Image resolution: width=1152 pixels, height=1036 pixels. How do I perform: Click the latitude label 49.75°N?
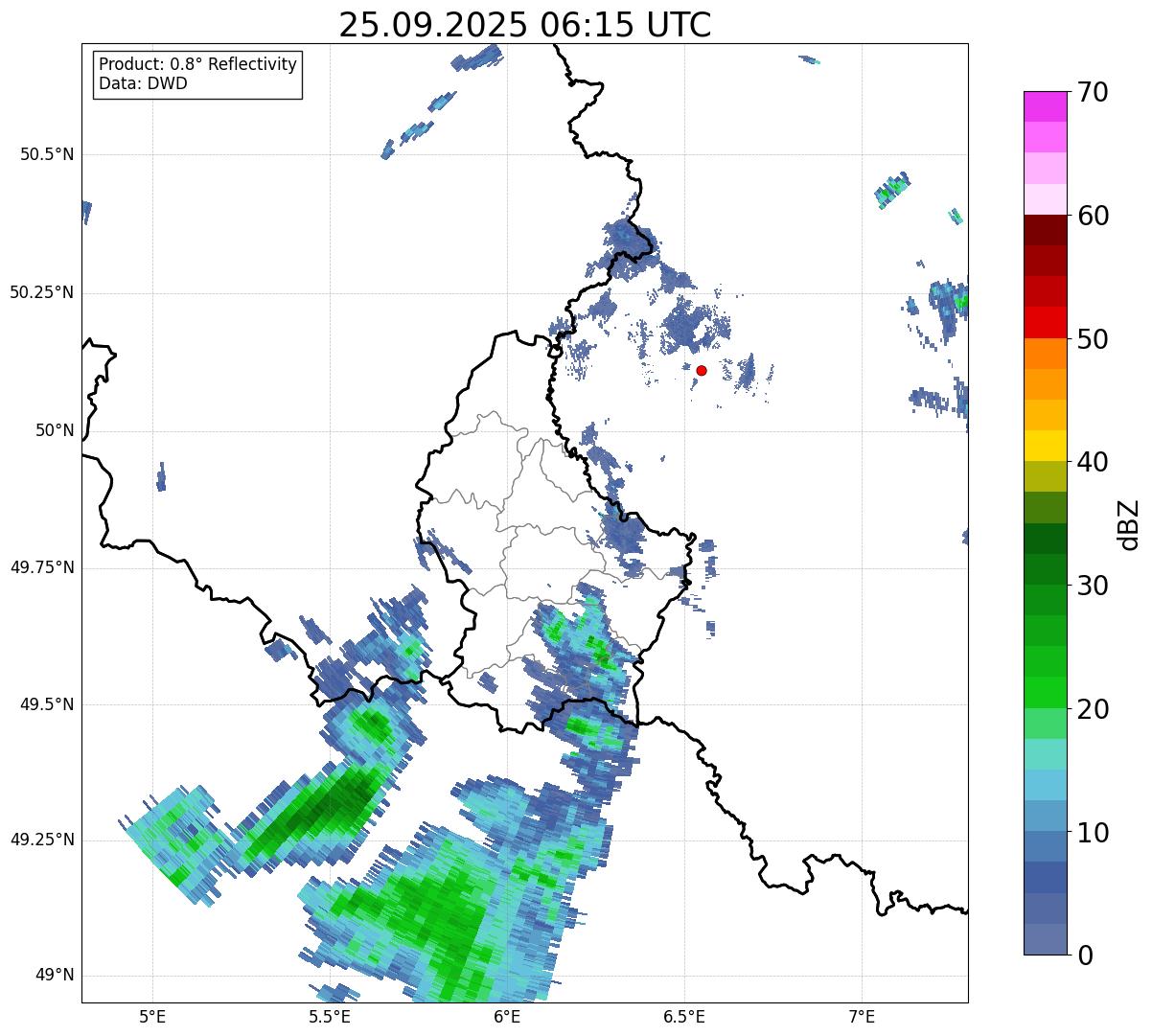click(42, 567)
